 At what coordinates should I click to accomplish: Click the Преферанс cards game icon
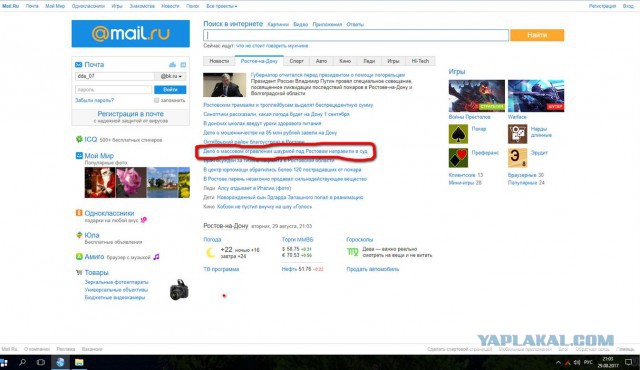click(458, 158)
